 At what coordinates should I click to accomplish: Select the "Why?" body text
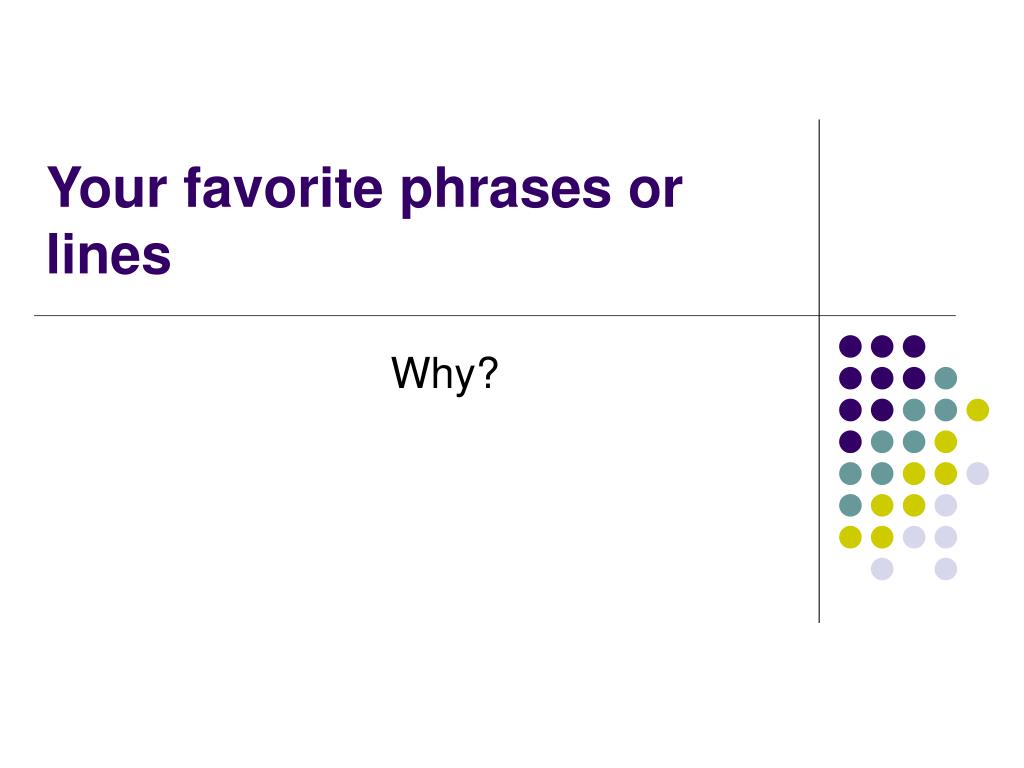[x=445, y=374]
